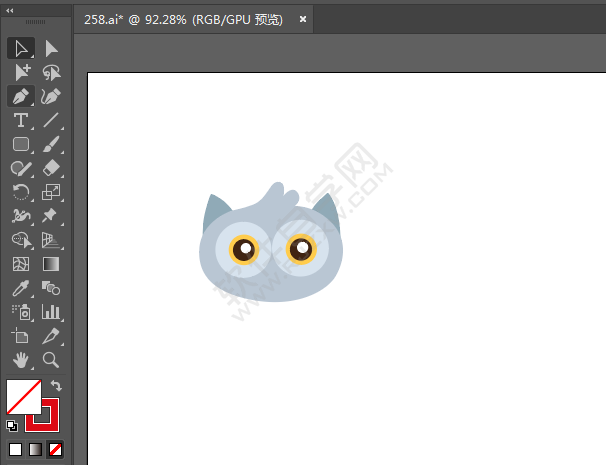Viewport: 606px width, 465px height.
Task: Select the Column Graph tool
Action: point(51,312)
